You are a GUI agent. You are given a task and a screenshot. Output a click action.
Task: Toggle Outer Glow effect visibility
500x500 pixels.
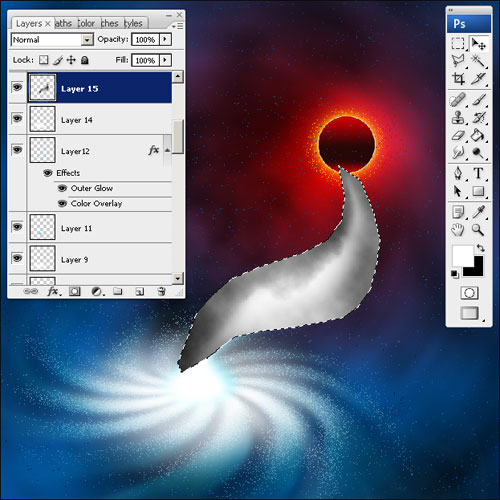pos(62,188)
